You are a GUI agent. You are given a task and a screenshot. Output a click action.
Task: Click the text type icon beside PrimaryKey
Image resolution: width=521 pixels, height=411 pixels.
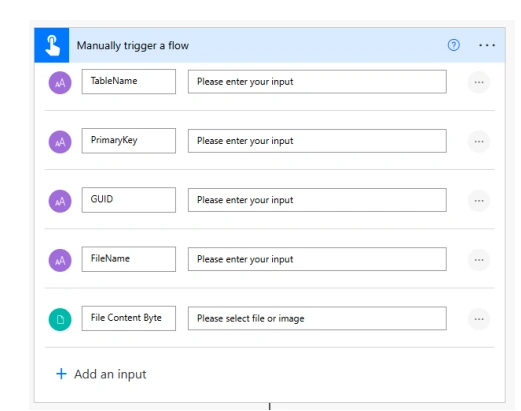click(x=60, y=142)
